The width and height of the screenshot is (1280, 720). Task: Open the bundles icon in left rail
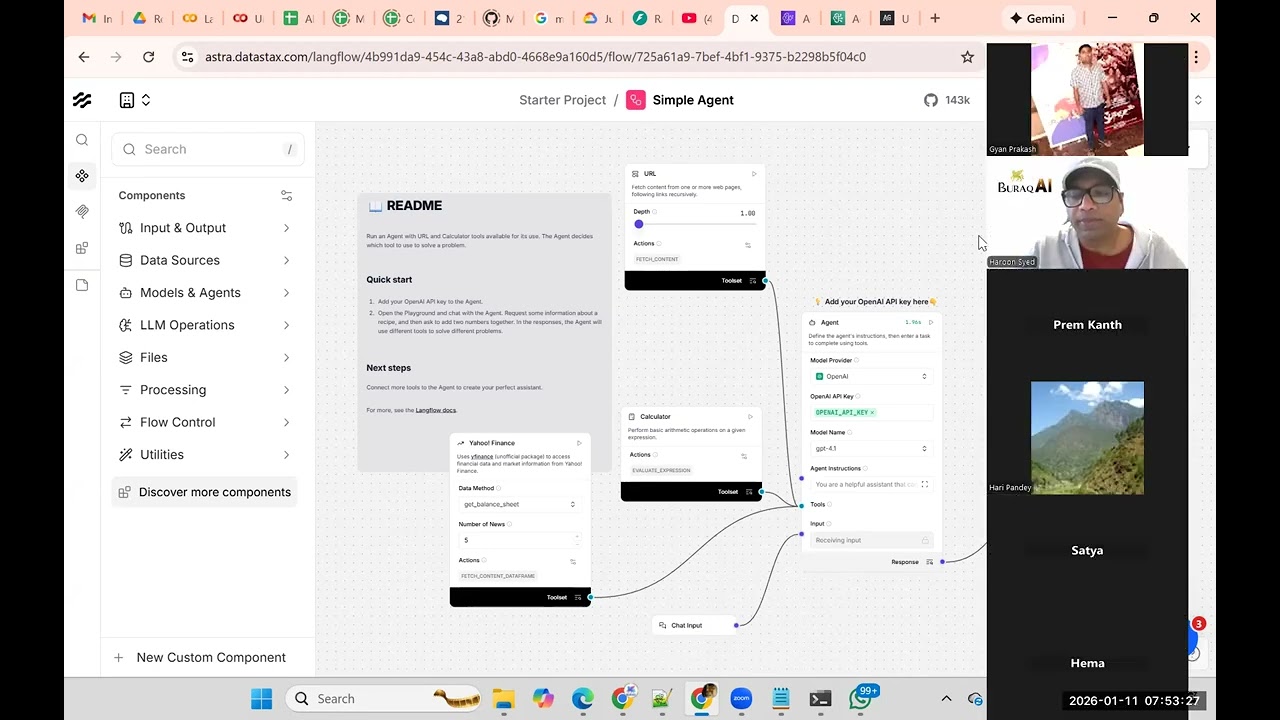point(82,248)
